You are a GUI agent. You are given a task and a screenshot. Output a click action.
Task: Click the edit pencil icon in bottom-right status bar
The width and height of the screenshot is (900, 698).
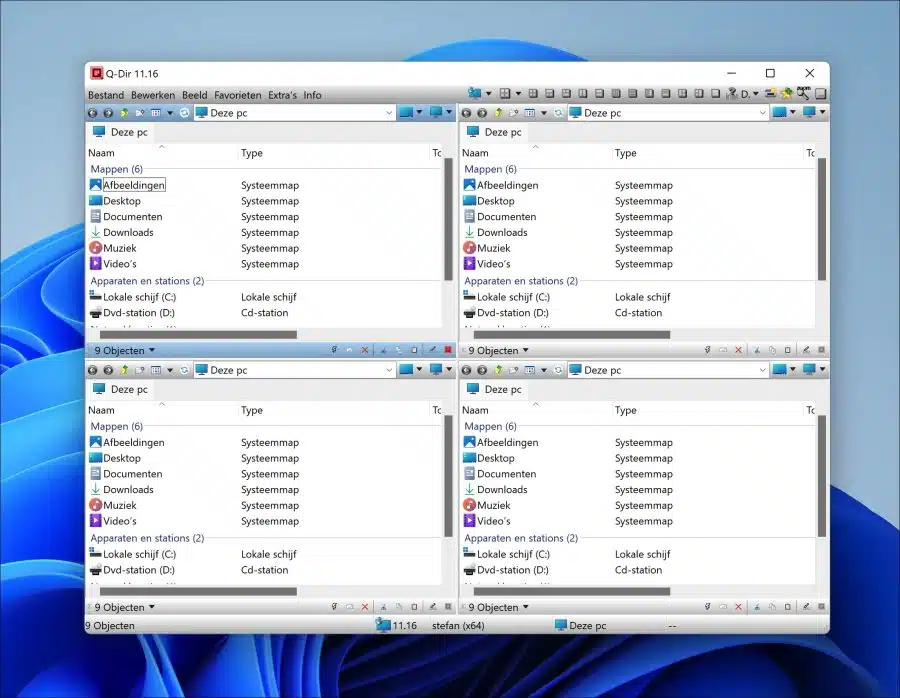pos(806,607)
